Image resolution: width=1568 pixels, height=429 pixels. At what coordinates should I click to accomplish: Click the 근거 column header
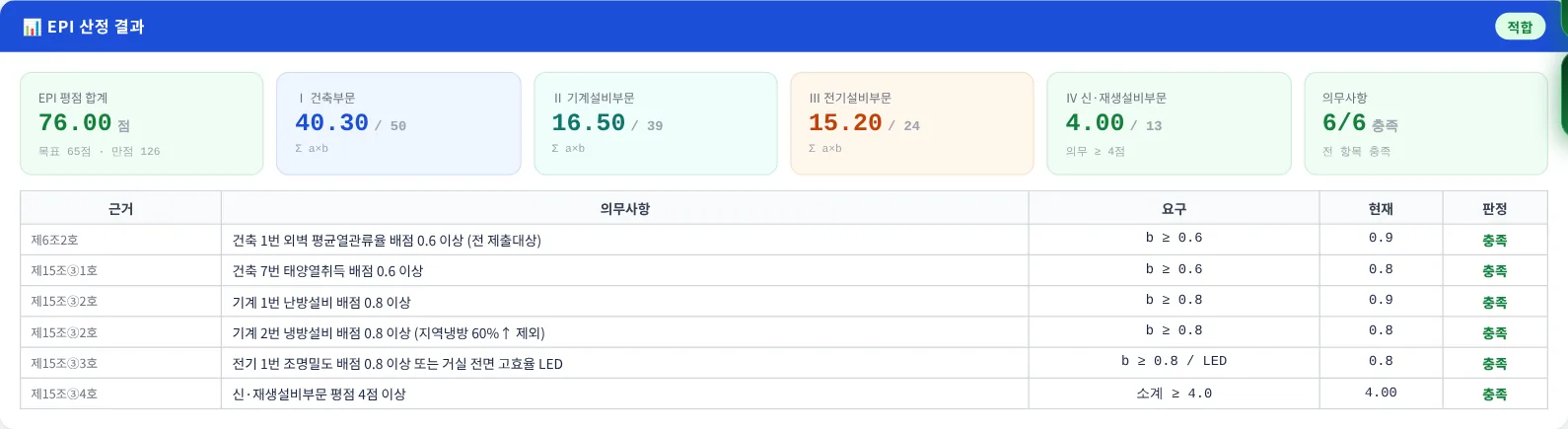[120, 209]
